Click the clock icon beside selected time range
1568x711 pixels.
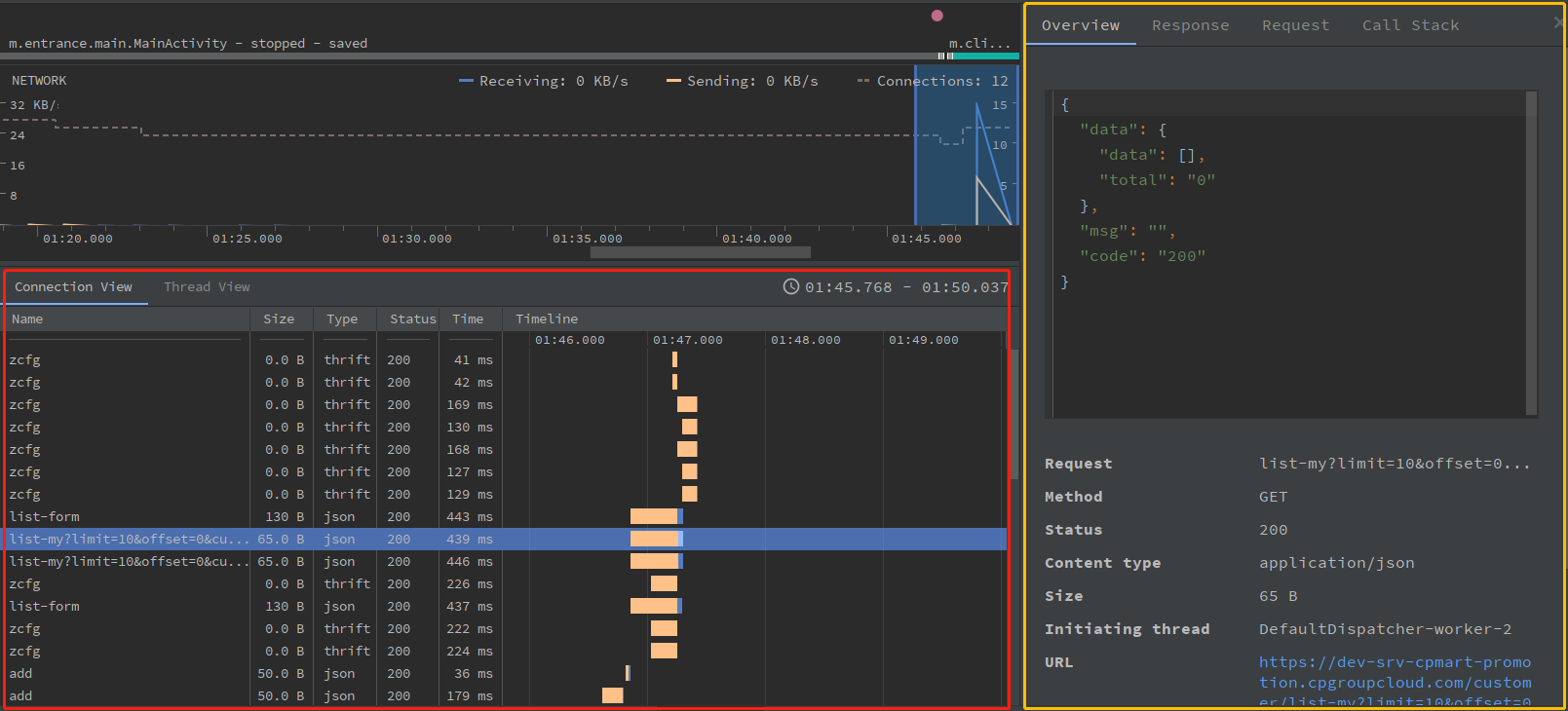[x=791, y=286]
